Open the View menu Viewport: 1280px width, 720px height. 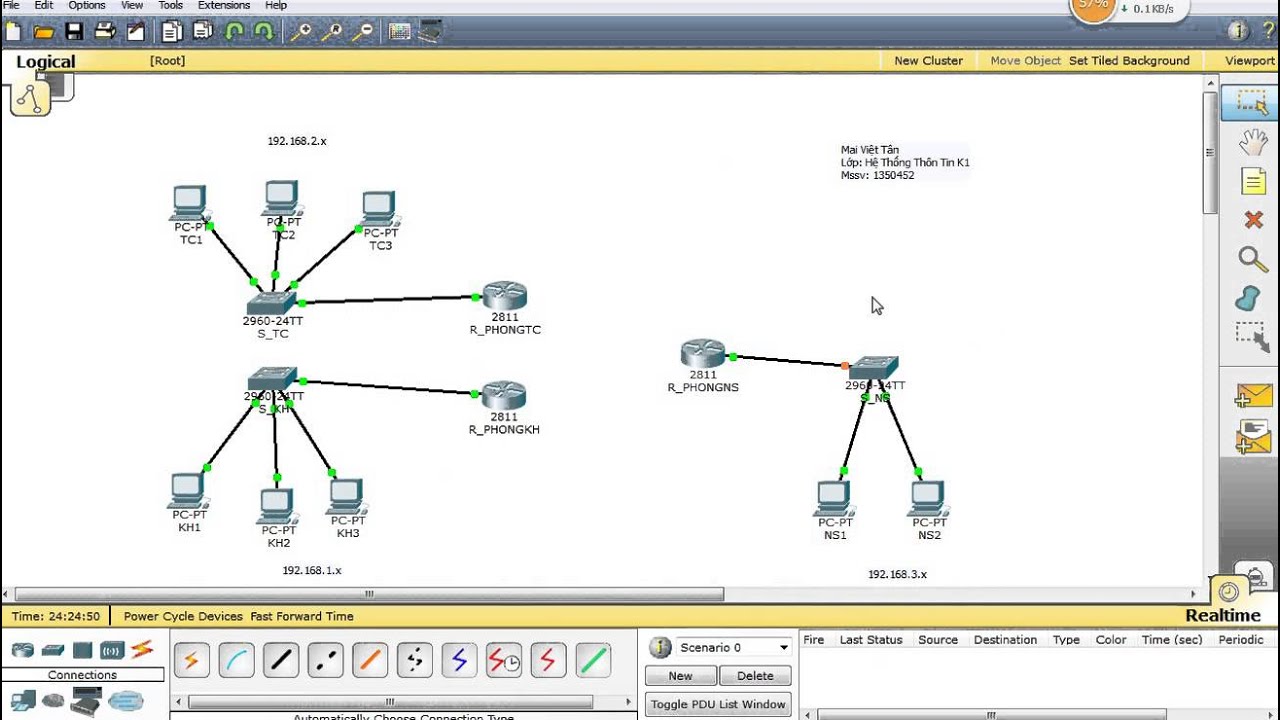[x=132, y=5]
